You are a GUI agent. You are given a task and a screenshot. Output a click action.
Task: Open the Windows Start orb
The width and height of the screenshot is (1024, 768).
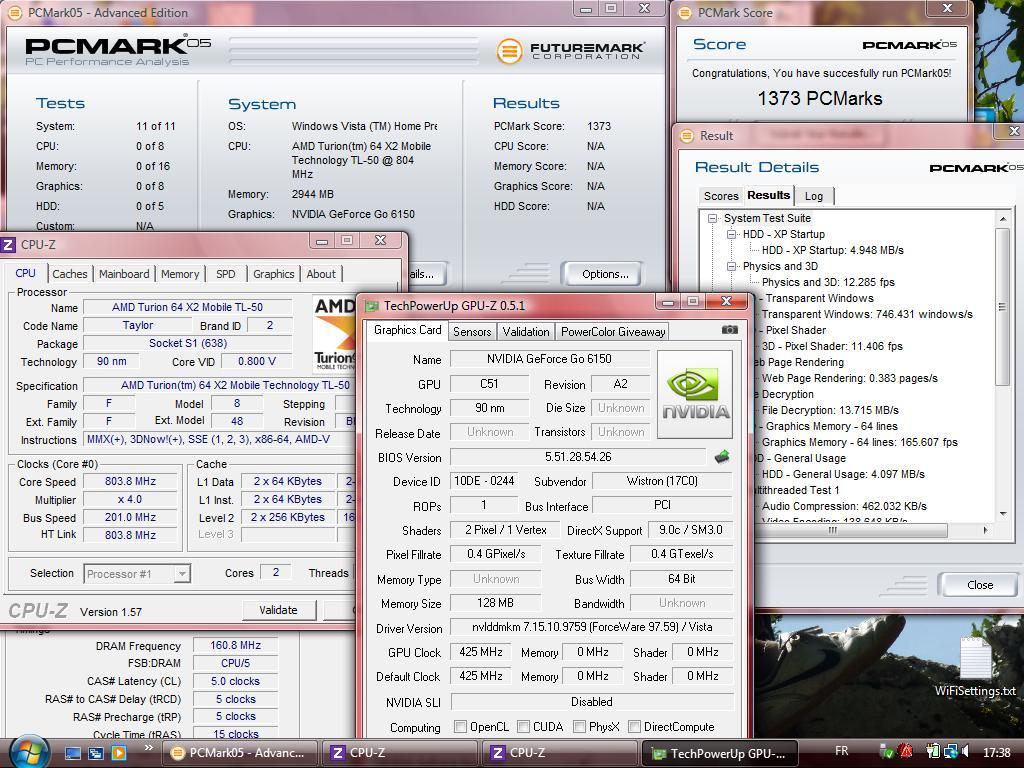(x=27, y=752)
